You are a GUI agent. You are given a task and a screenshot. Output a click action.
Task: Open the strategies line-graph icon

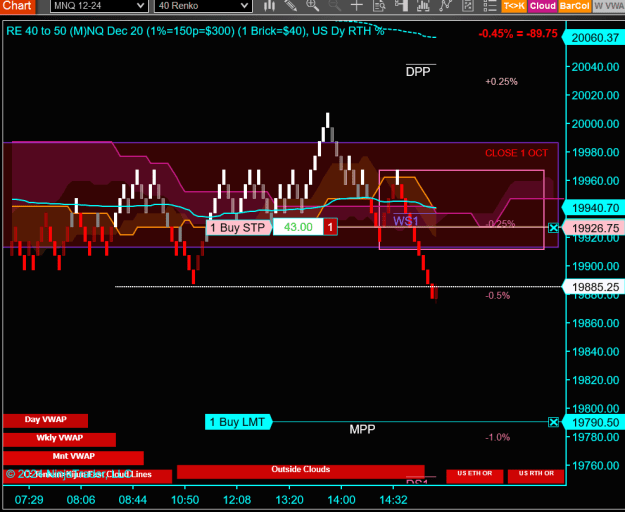[445, 6]
